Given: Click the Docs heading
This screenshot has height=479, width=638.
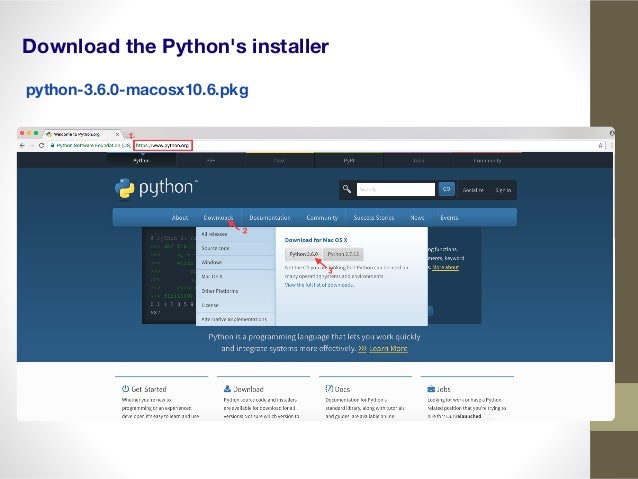Looking at the screenshot, I should [342, 389].
